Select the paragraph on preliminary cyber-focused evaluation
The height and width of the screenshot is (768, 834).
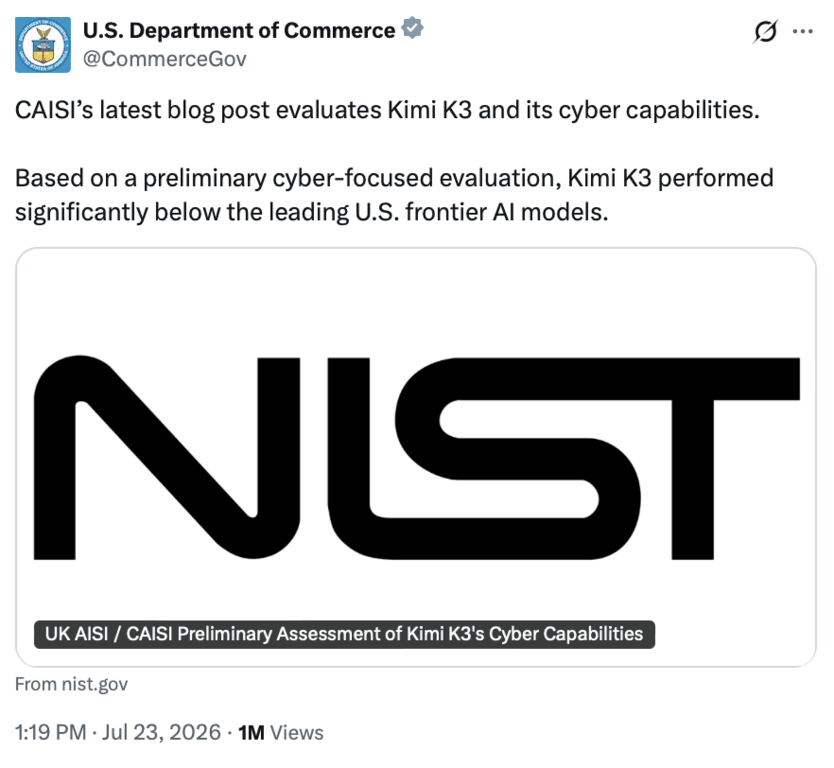394,195
